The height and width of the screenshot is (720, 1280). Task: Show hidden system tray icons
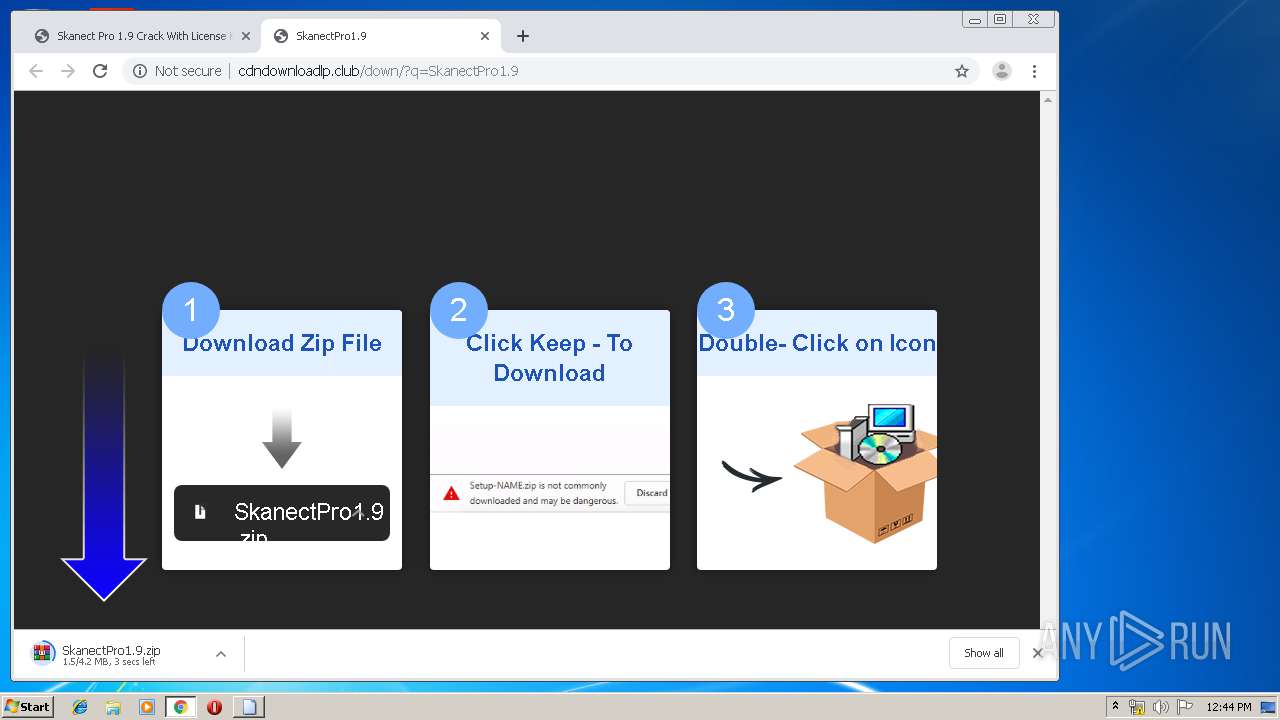(x=1115, y=707)
